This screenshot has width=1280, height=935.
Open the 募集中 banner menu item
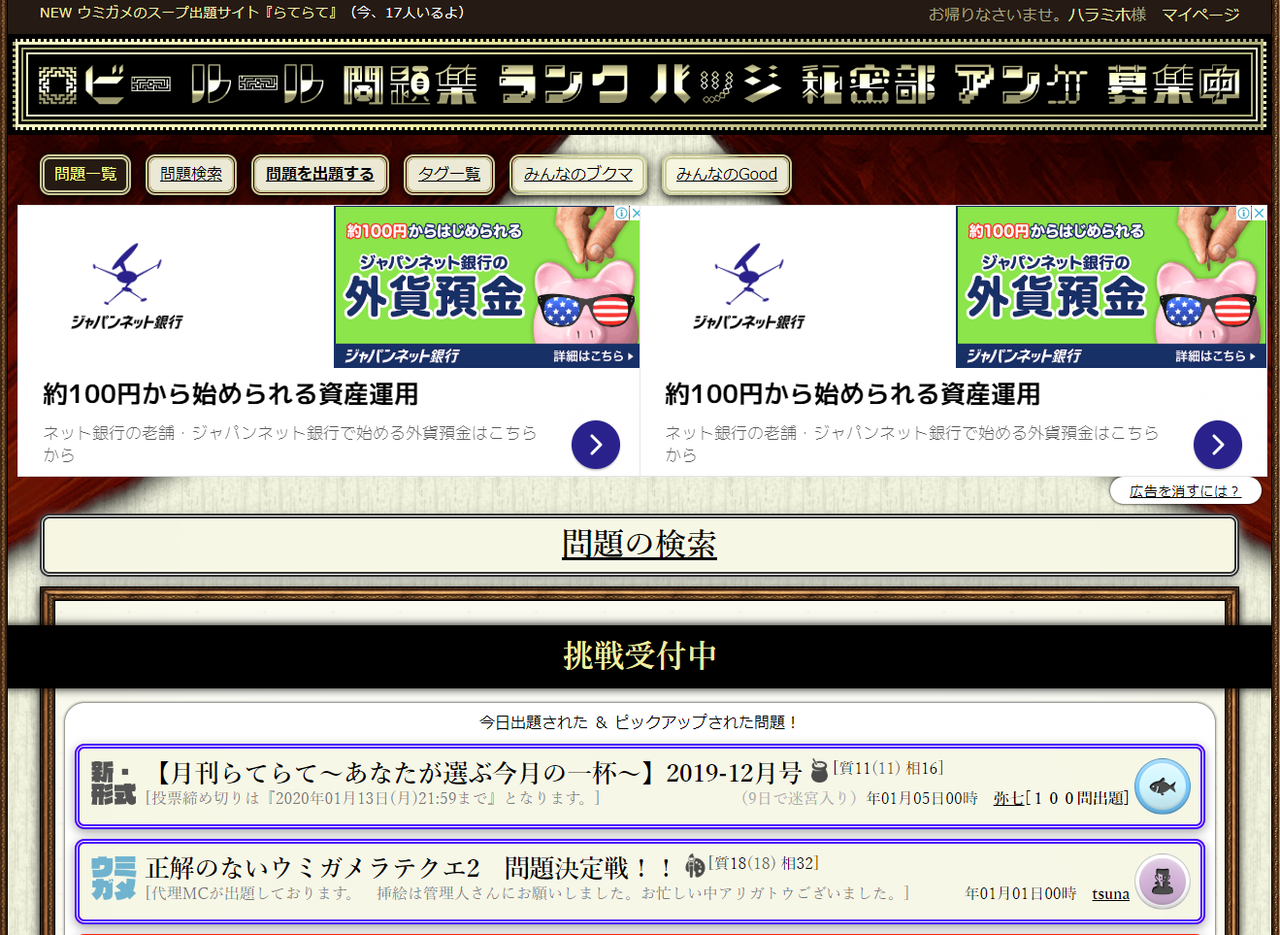point(1173,85)
